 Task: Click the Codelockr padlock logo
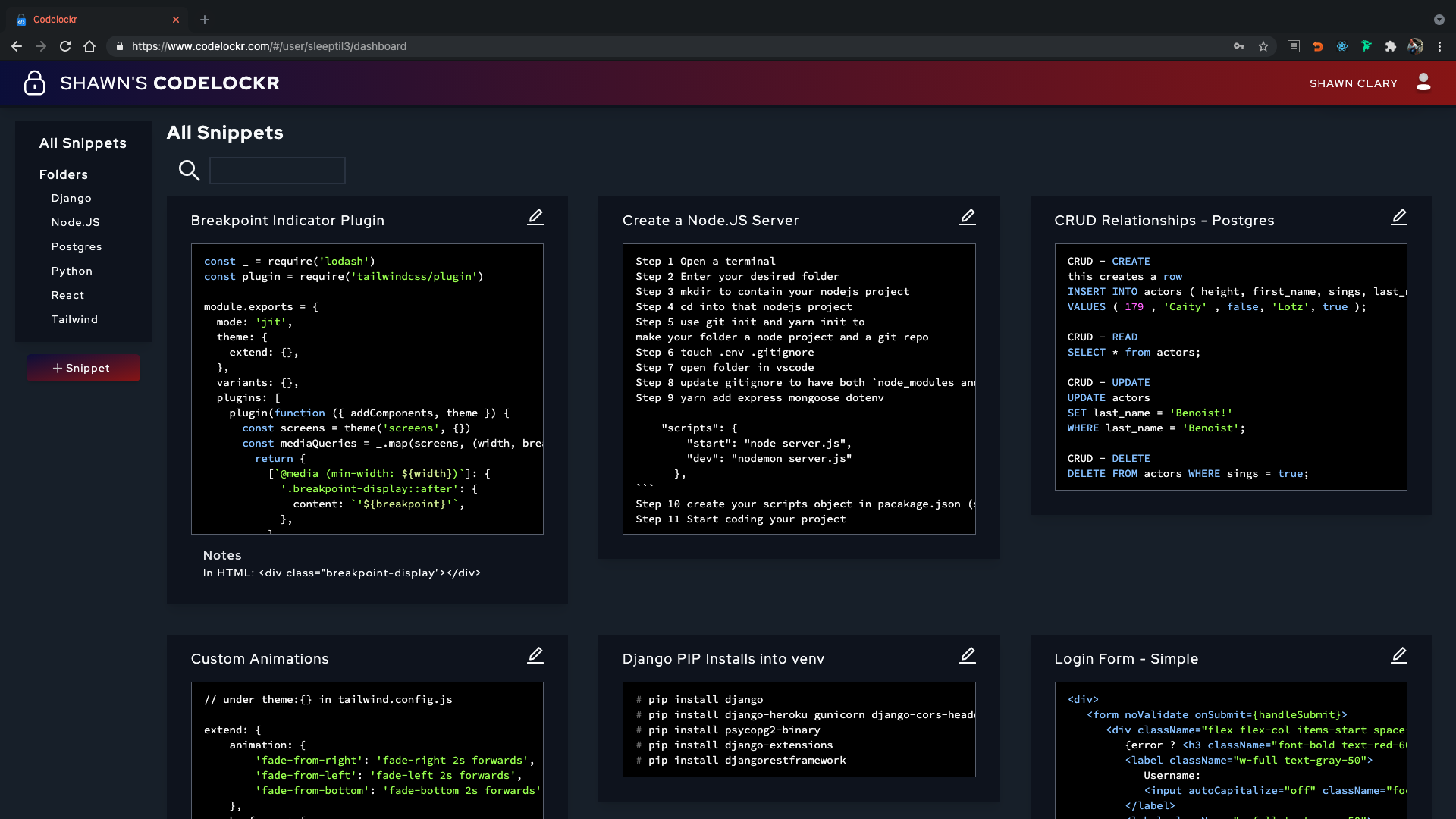pyautogui.click(x=35, y=83)
